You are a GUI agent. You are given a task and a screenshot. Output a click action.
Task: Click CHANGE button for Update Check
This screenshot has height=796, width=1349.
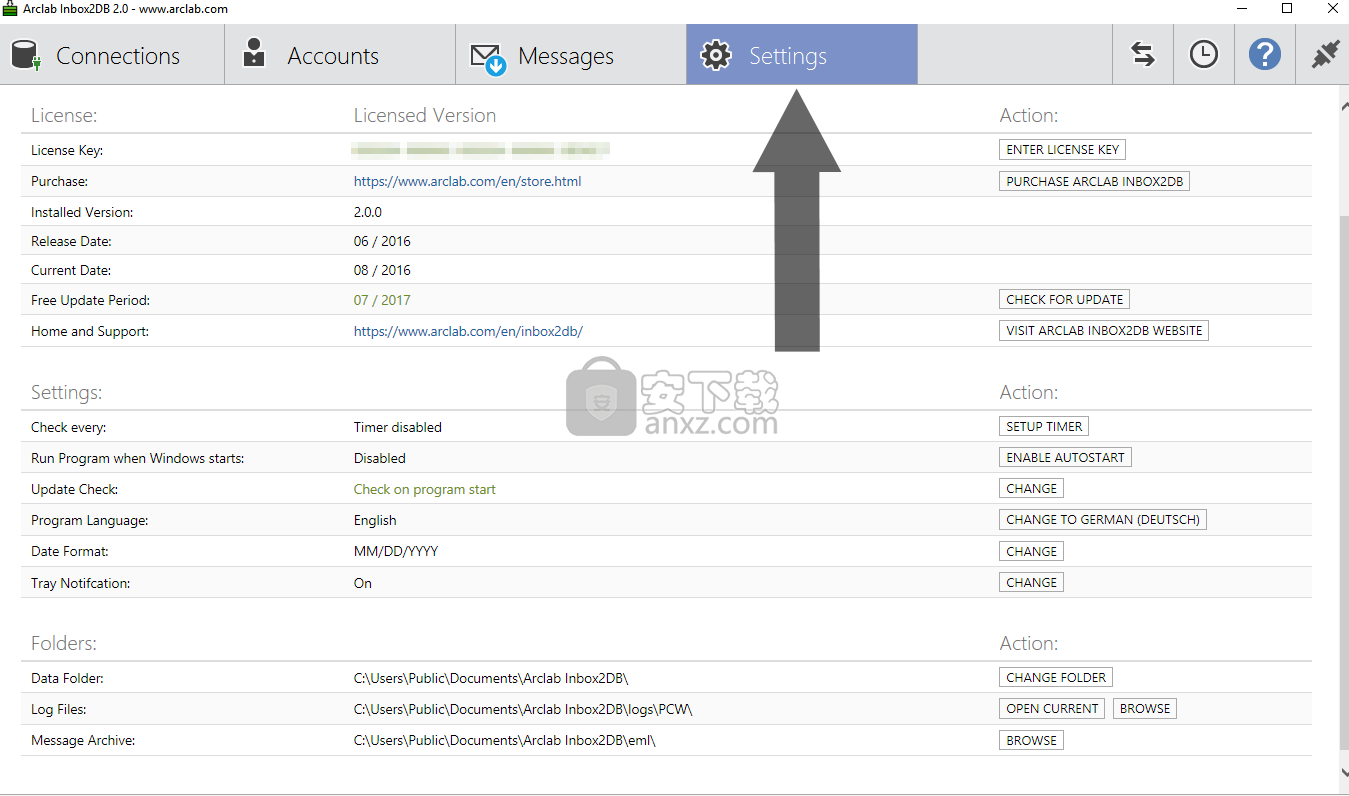(x=1031, y=488)
